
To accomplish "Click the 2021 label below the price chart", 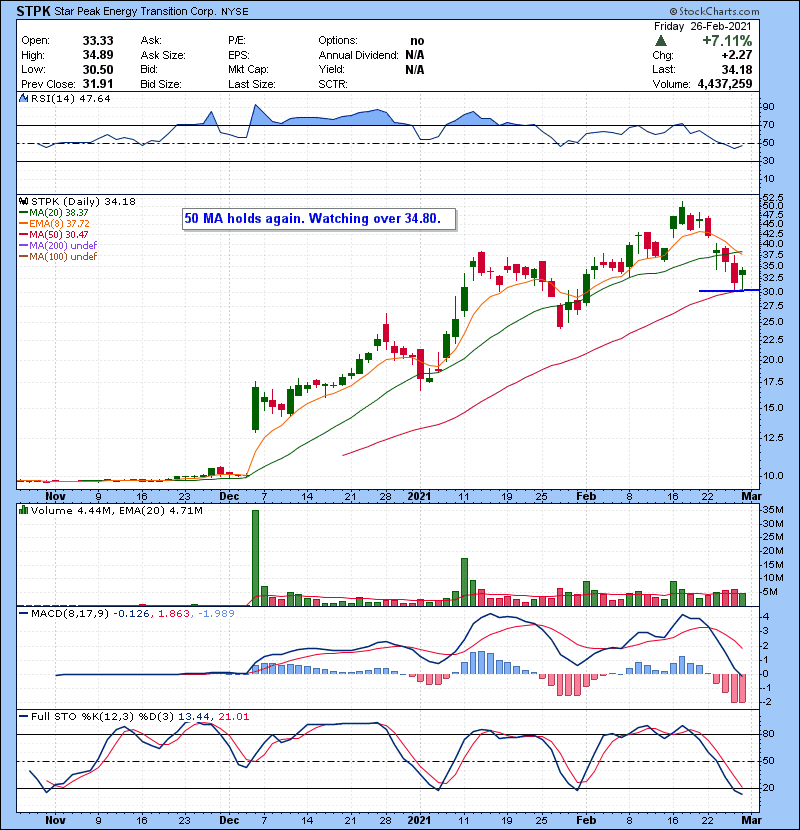I will (x=419, y=497).
